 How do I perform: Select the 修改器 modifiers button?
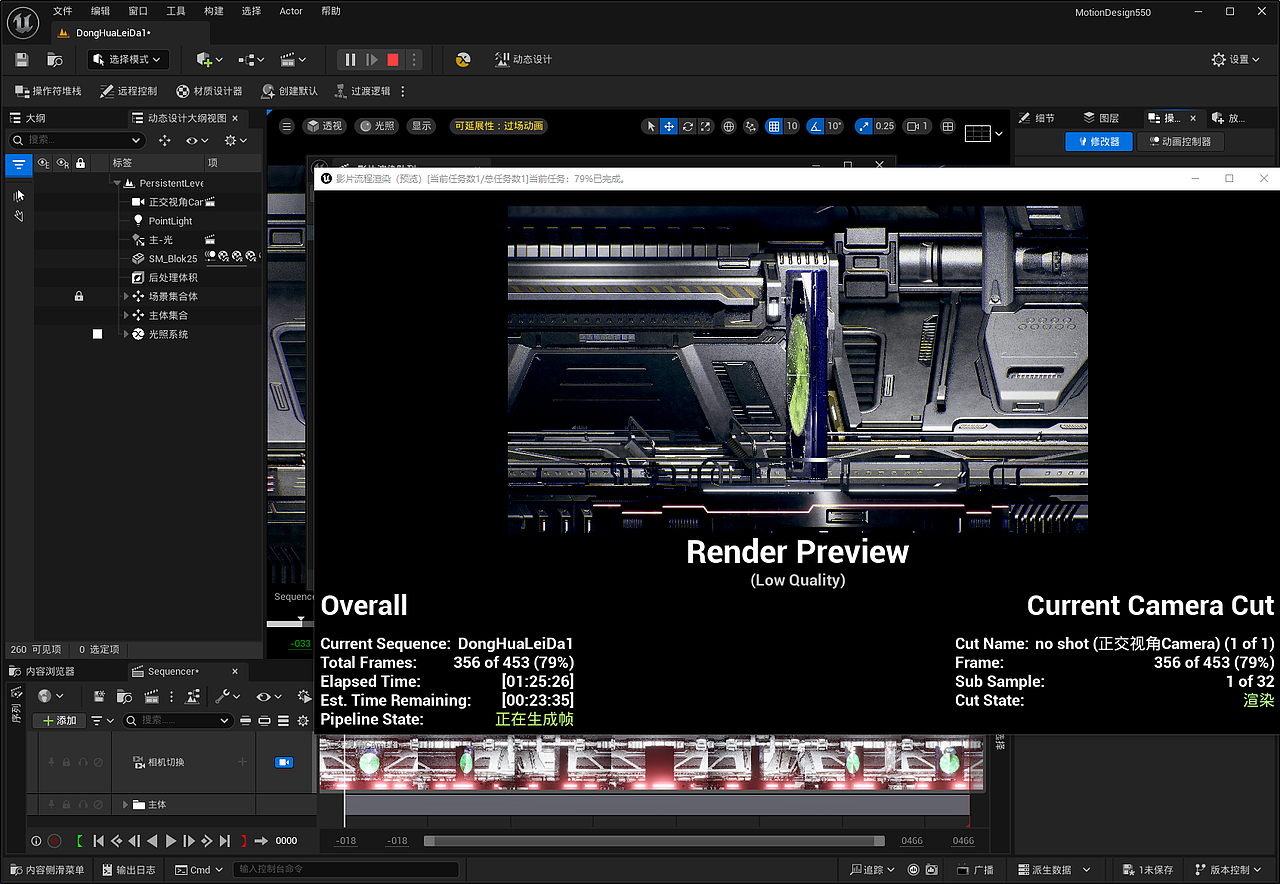tap(1098, 142)
